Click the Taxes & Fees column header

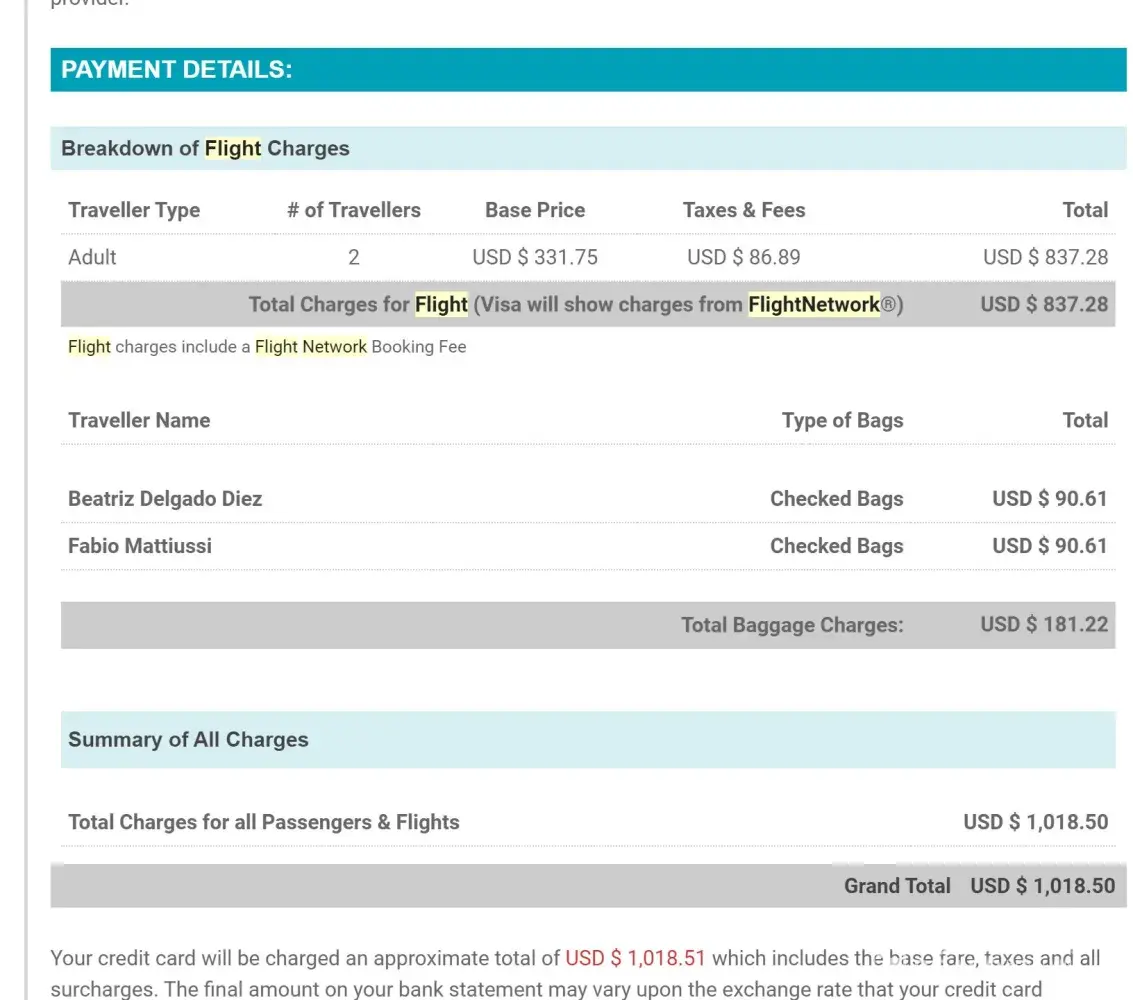743,210
